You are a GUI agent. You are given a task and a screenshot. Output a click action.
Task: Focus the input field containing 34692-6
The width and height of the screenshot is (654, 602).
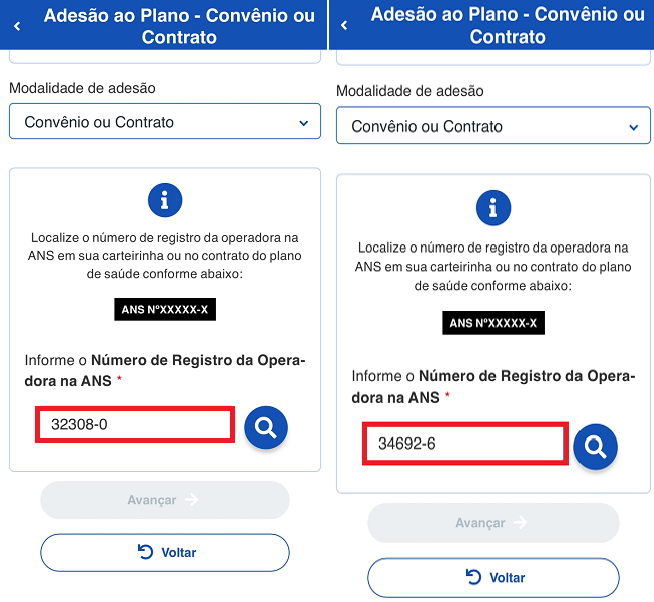(x=465, y=443)
